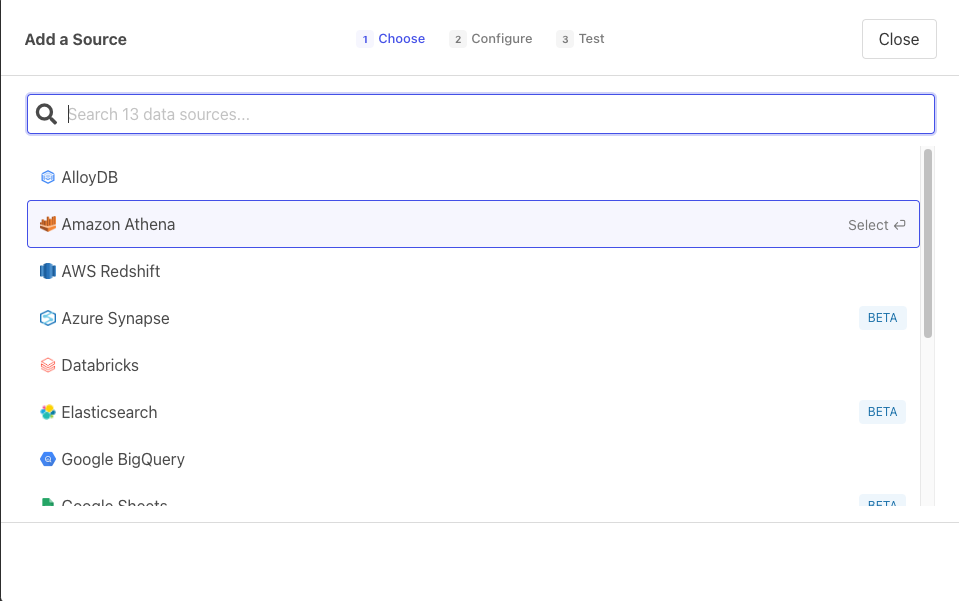Screen dimensions: 959x601
Task: Click the Amazon Athena logo icon
Action: [47, 224]
